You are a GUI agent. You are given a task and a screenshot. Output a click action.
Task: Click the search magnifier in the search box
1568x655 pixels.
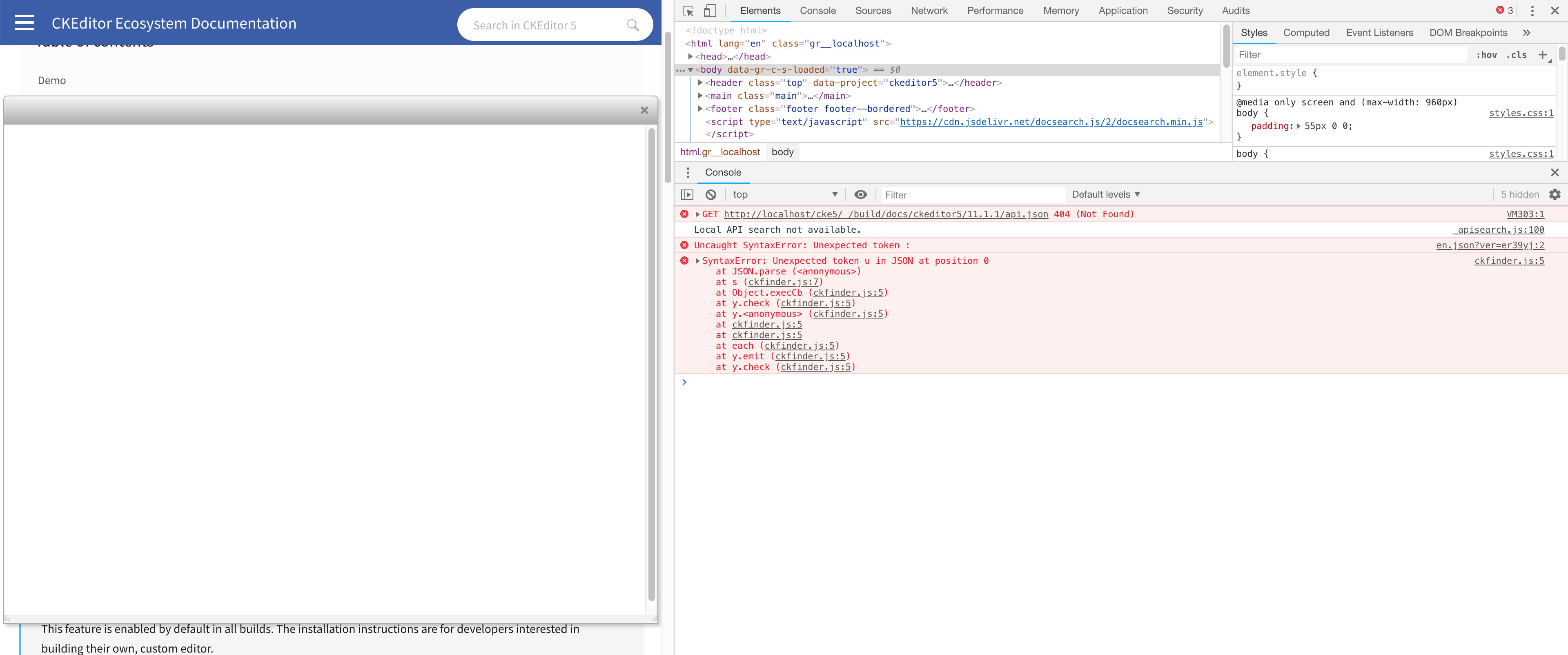(x=633, y=25)
